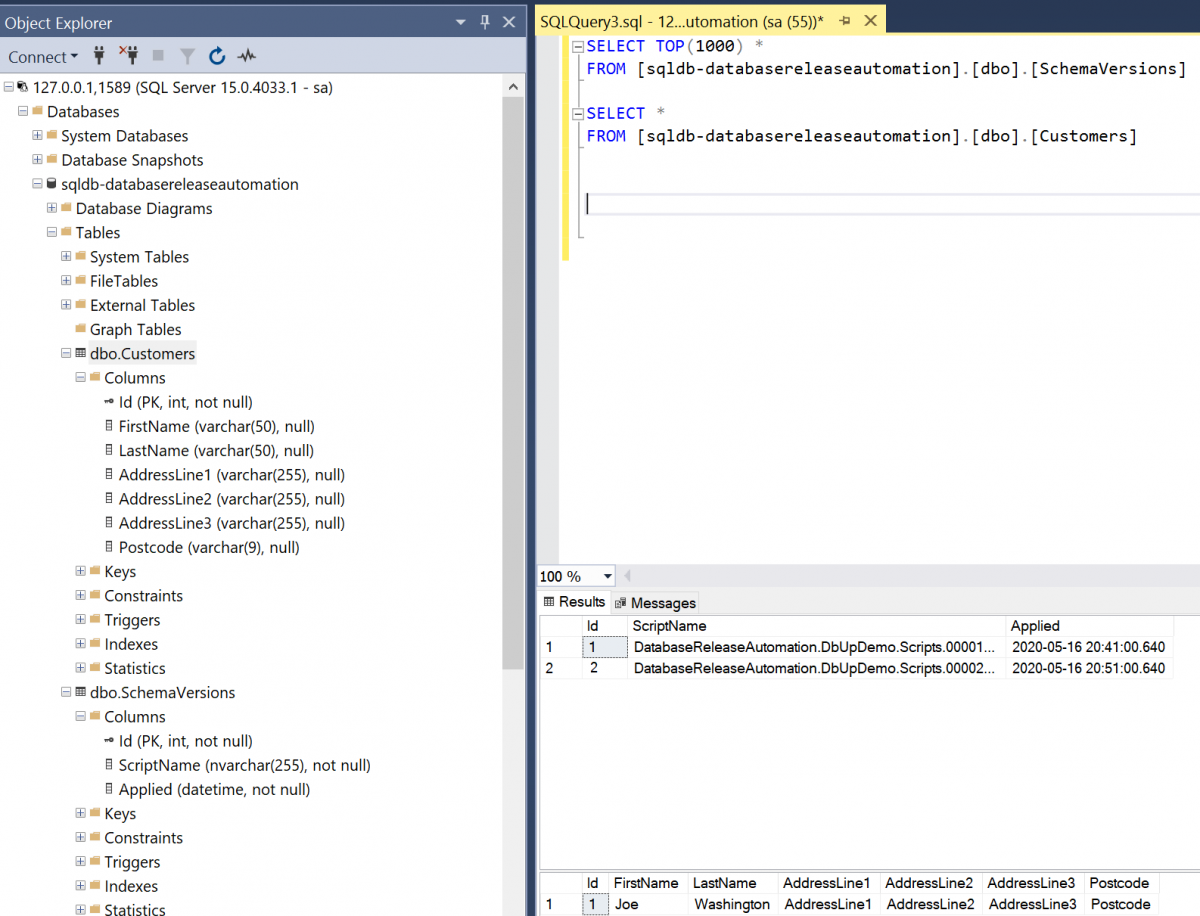Expand the System Databases node
The height and width of the screenshot is (916, 1200).
36,135
